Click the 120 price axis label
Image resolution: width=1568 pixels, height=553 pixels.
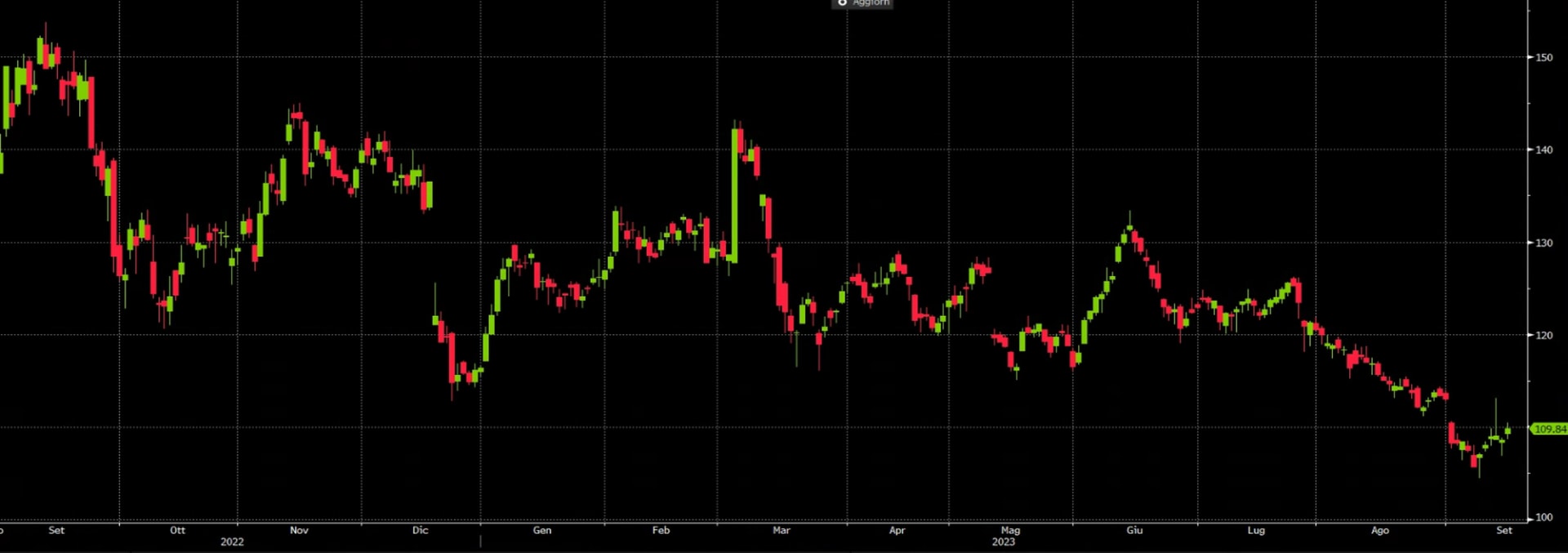pyautogui.click(x=1544, y=335)
